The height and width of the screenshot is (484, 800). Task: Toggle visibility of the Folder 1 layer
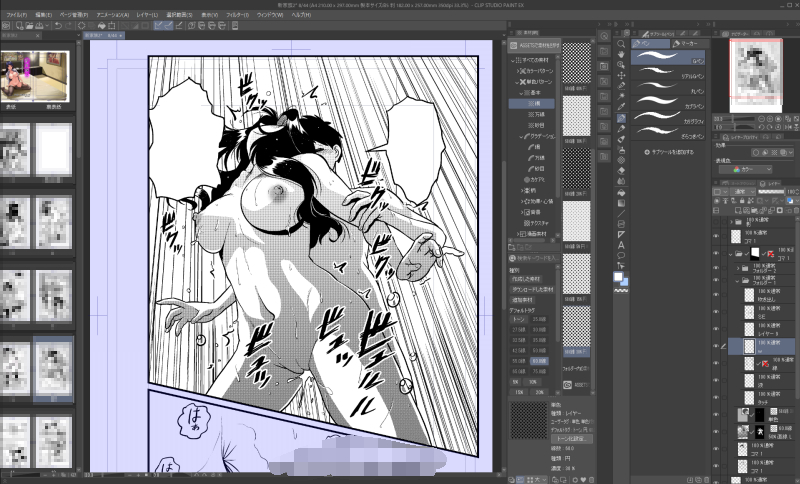(x=716, y=281)
